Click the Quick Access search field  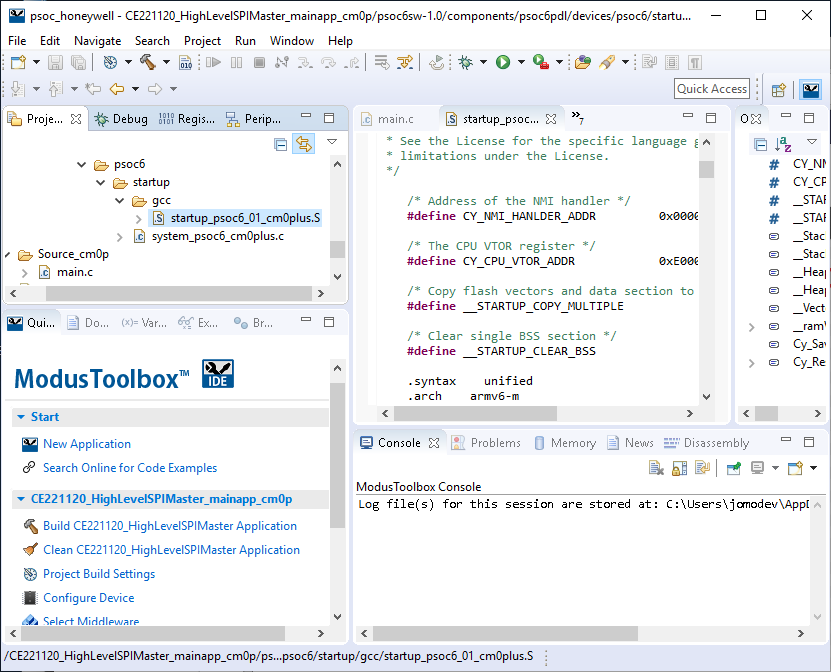point(711,89)
